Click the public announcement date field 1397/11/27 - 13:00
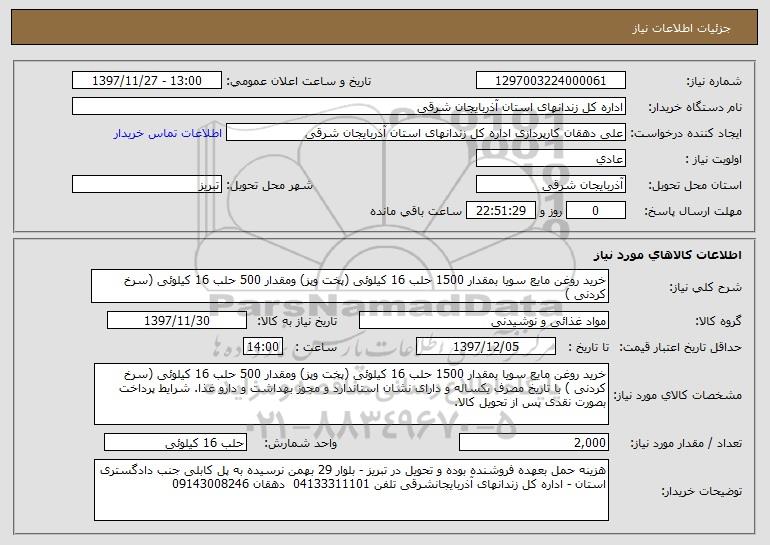 tap(147, 81)
